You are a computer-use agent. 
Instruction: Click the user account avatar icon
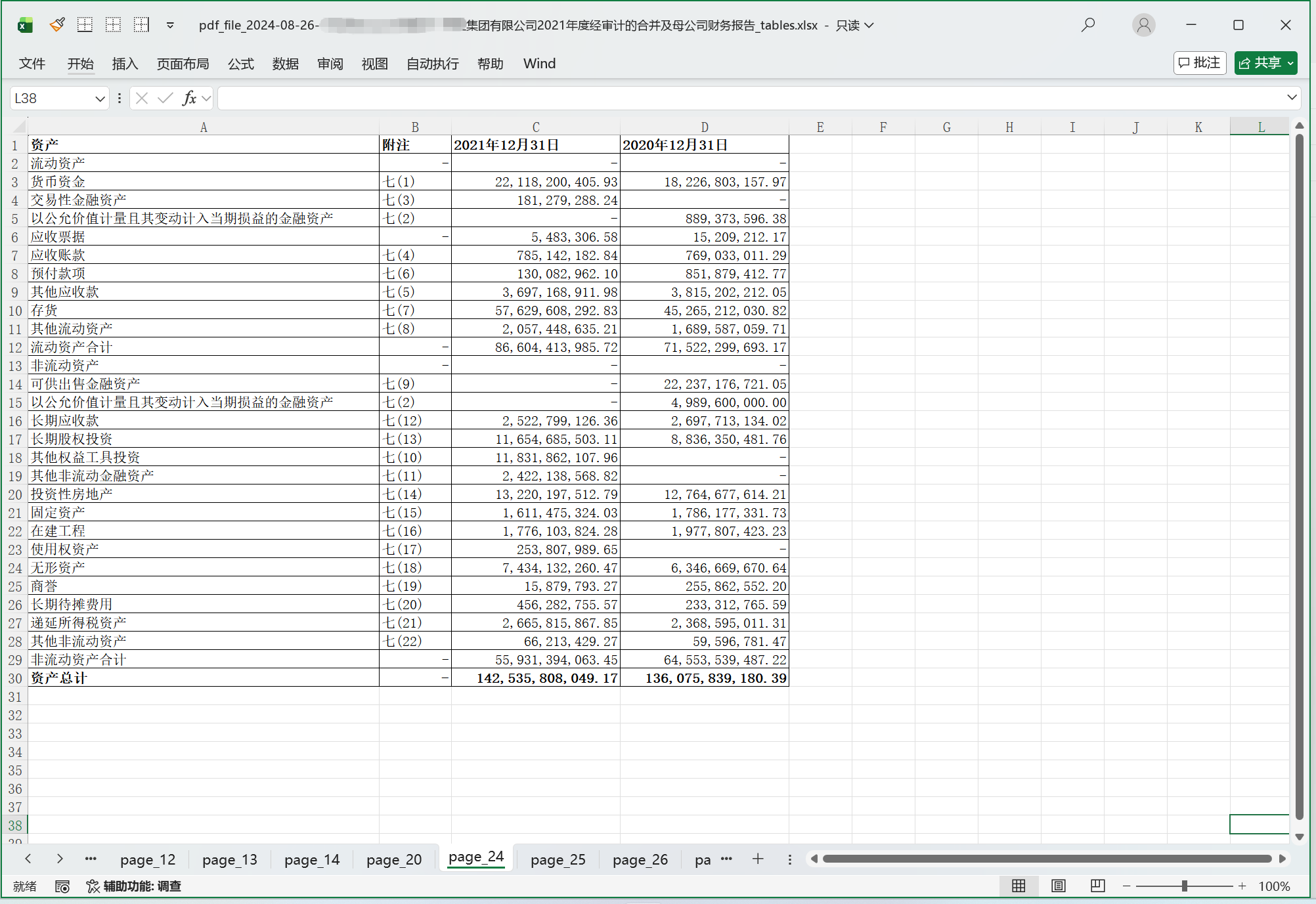(1143, 25)
